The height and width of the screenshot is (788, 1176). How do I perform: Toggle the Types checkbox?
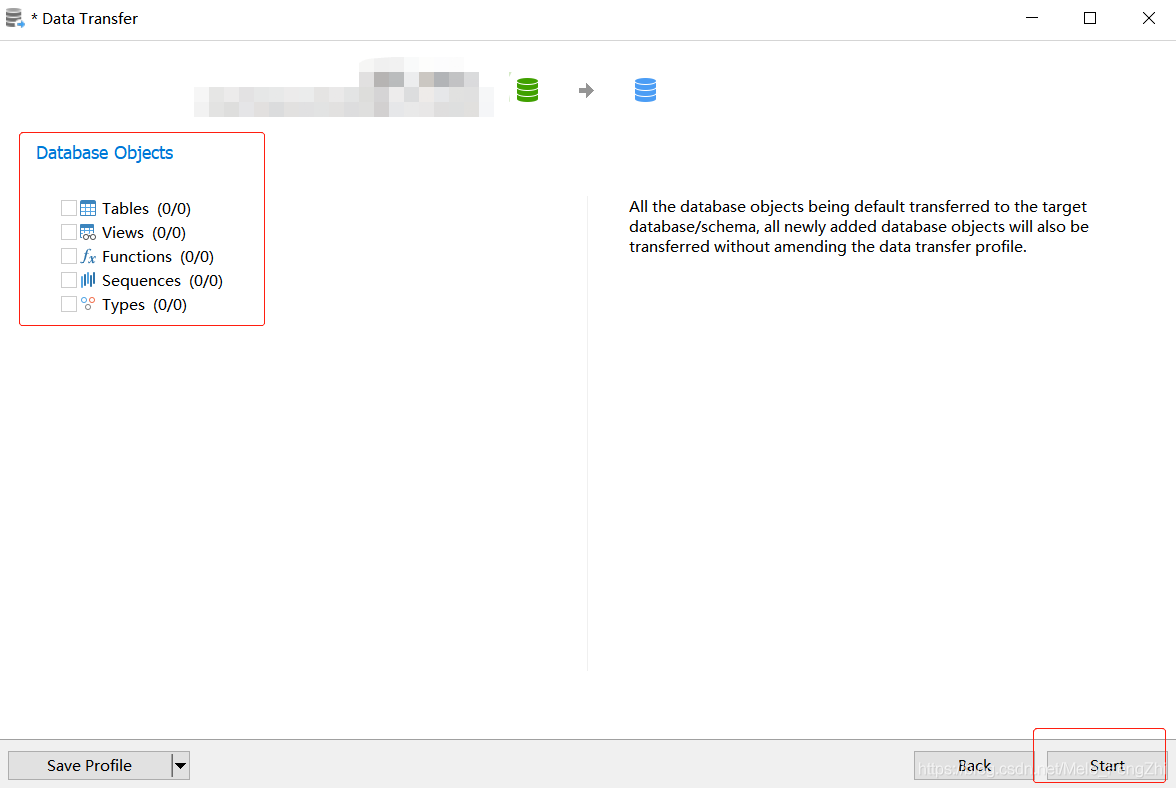(x=68, y=304)
